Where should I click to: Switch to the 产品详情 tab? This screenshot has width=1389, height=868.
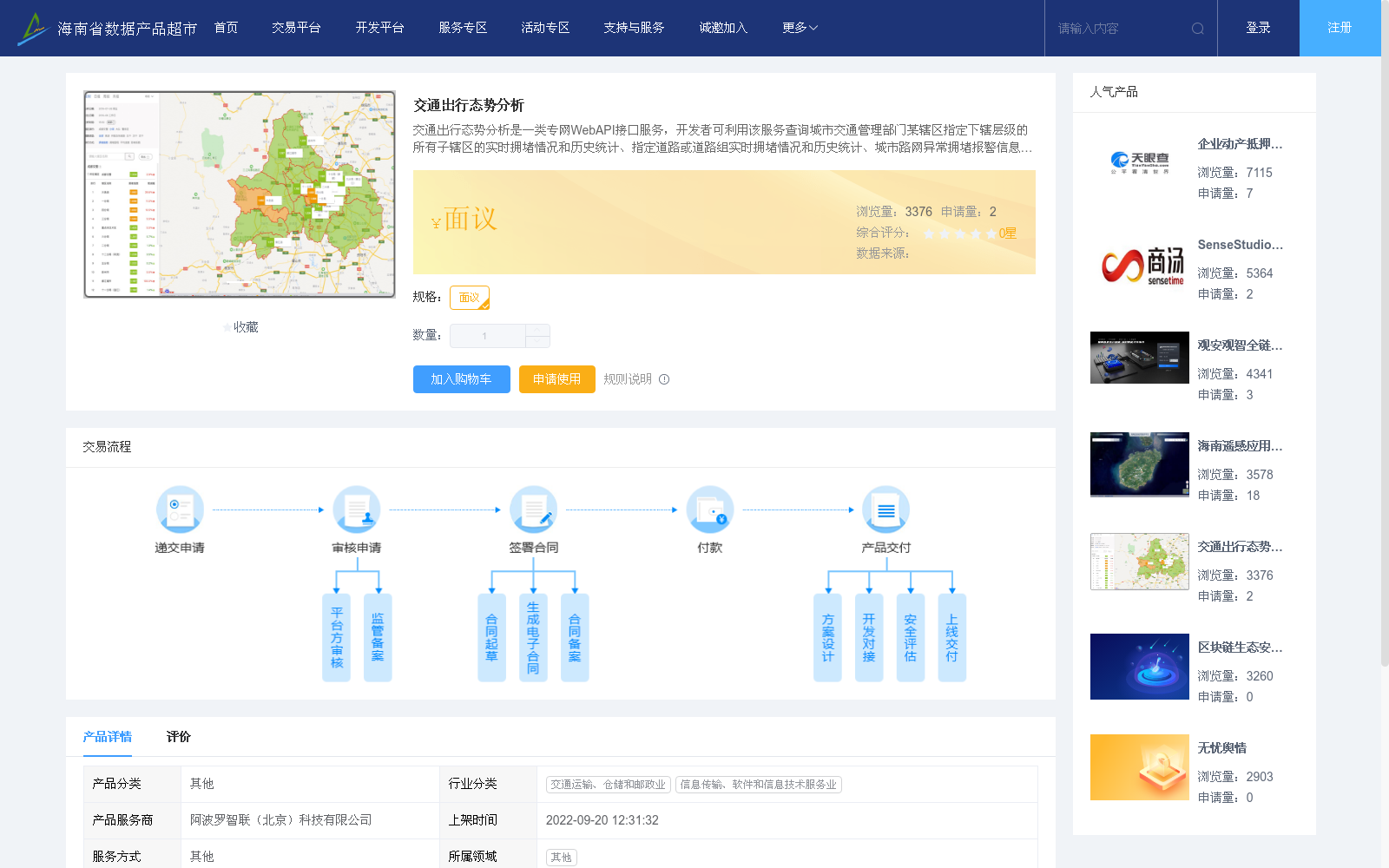tap(108, 737)
